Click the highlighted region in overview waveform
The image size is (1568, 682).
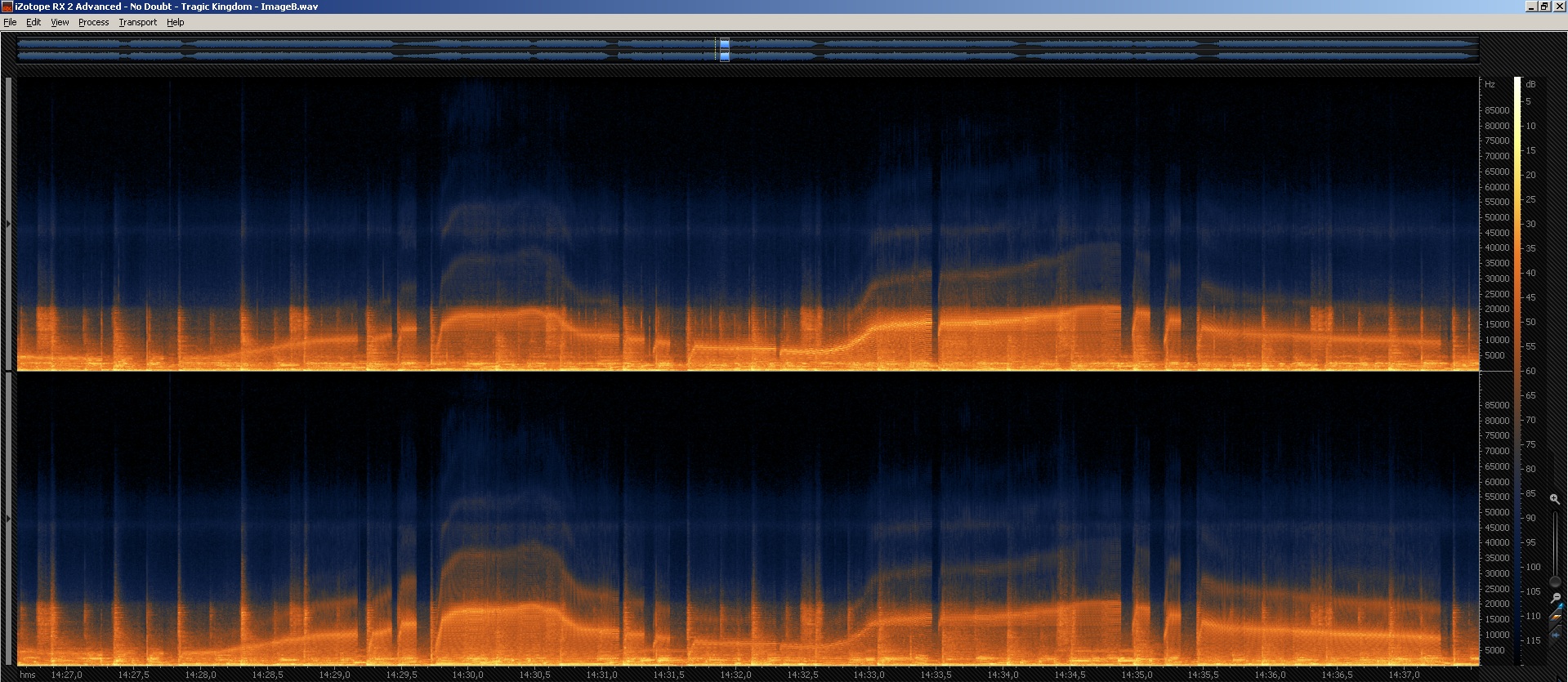pos(724,50)
